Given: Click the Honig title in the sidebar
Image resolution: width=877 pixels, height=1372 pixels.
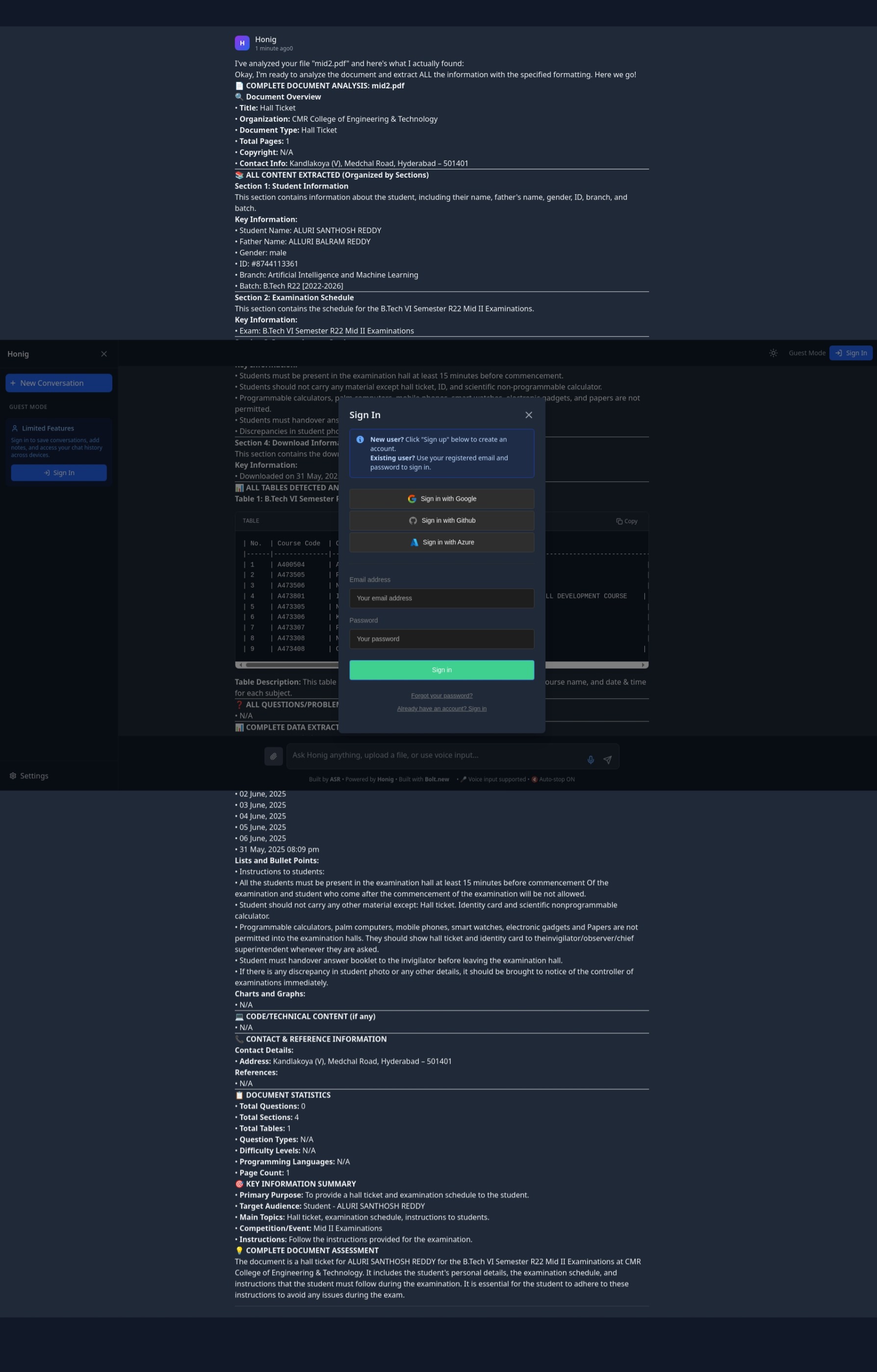Looking at the screenshot, I should tap(18, 354).
